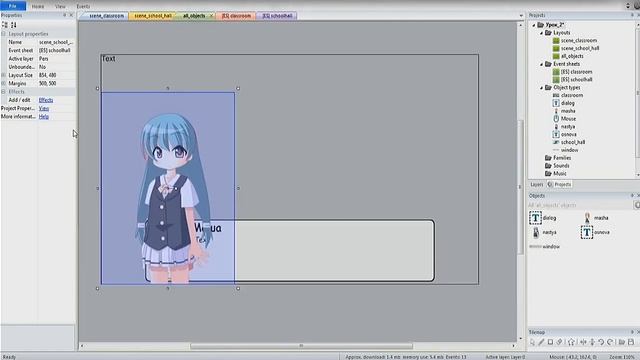Collapse the Object types folder
The width and height of the screenshot is (640, 360).
click(x=542, y=87)
